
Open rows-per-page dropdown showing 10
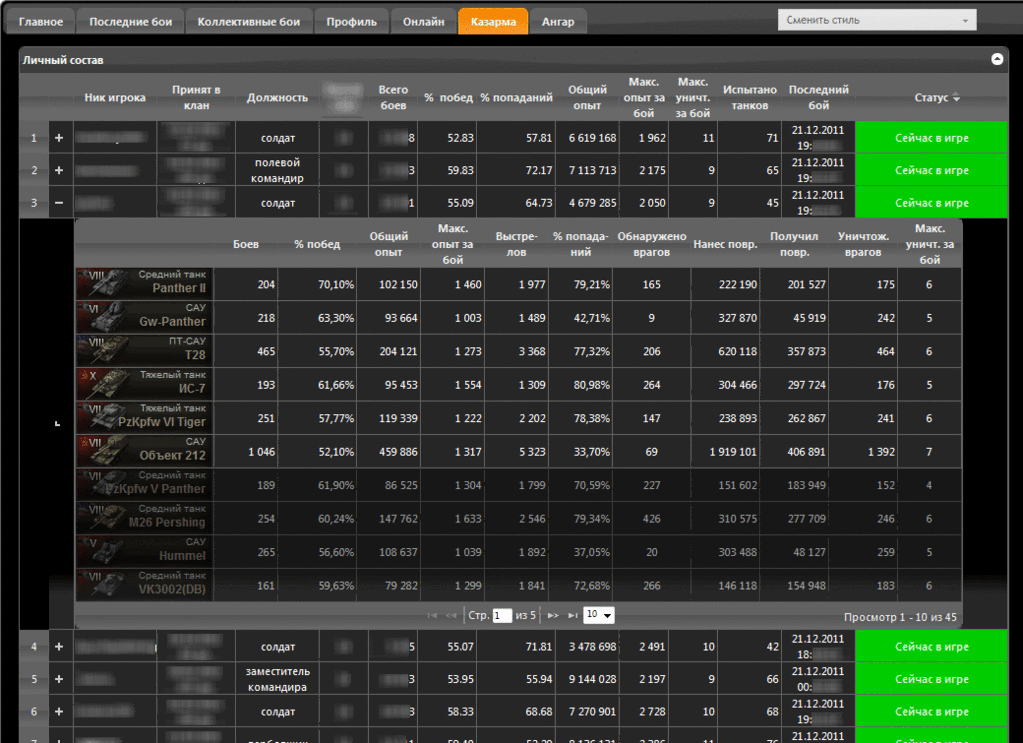click(598, 614)
